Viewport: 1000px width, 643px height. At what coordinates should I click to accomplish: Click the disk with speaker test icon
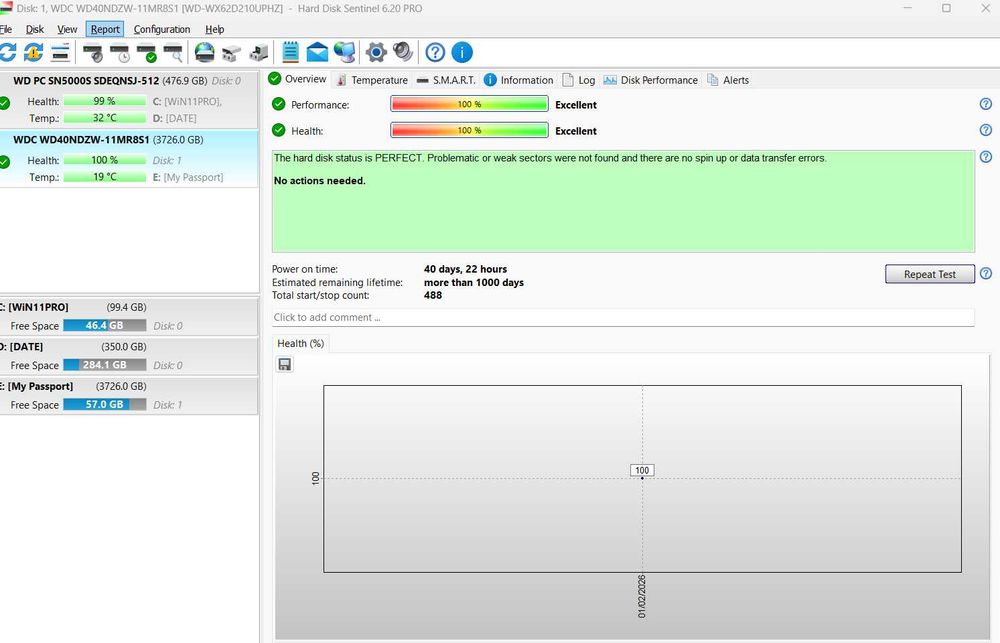[93, 53]
